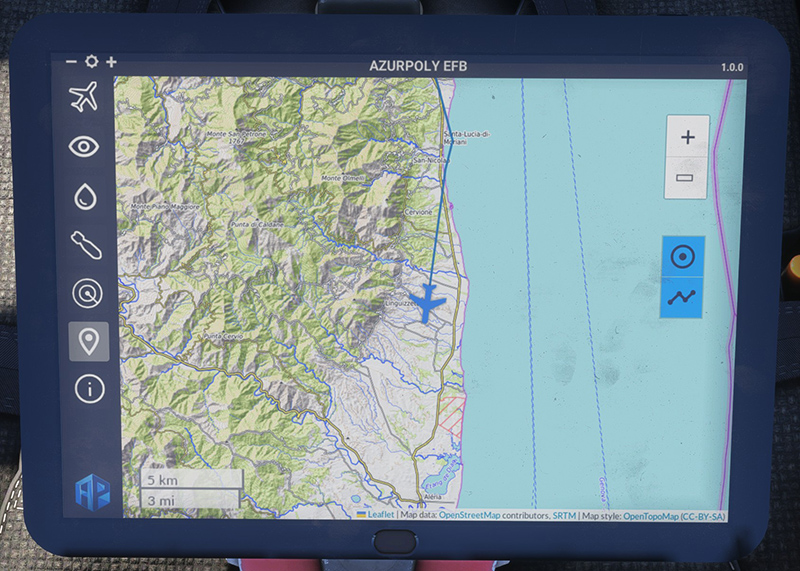
Task: Select the map pin location tab
Action: pyautogui.click(x=89, y=341)
